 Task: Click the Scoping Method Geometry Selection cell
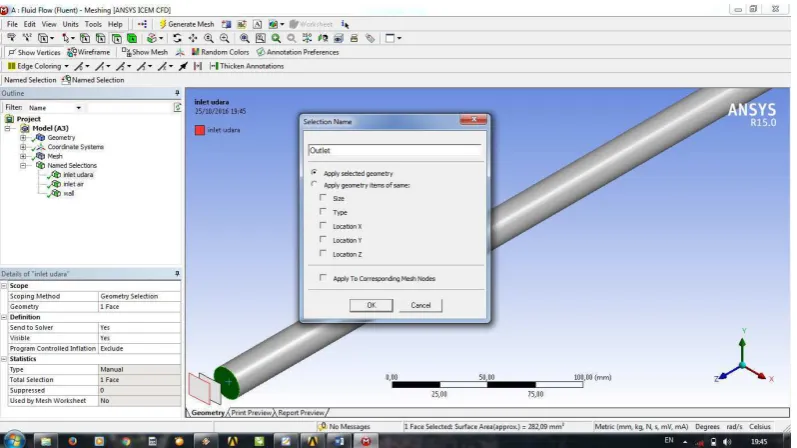click(x=139, y=296)
